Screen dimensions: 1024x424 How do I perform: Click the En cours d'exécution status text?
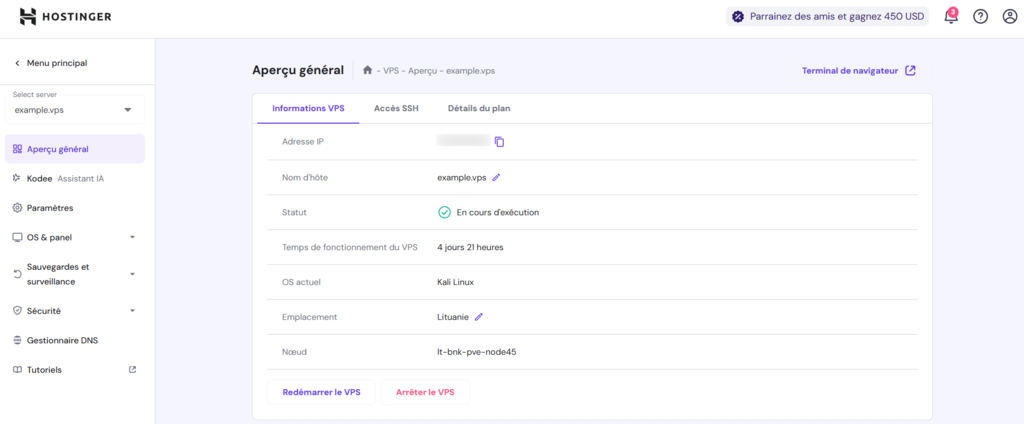click(498, 212)
